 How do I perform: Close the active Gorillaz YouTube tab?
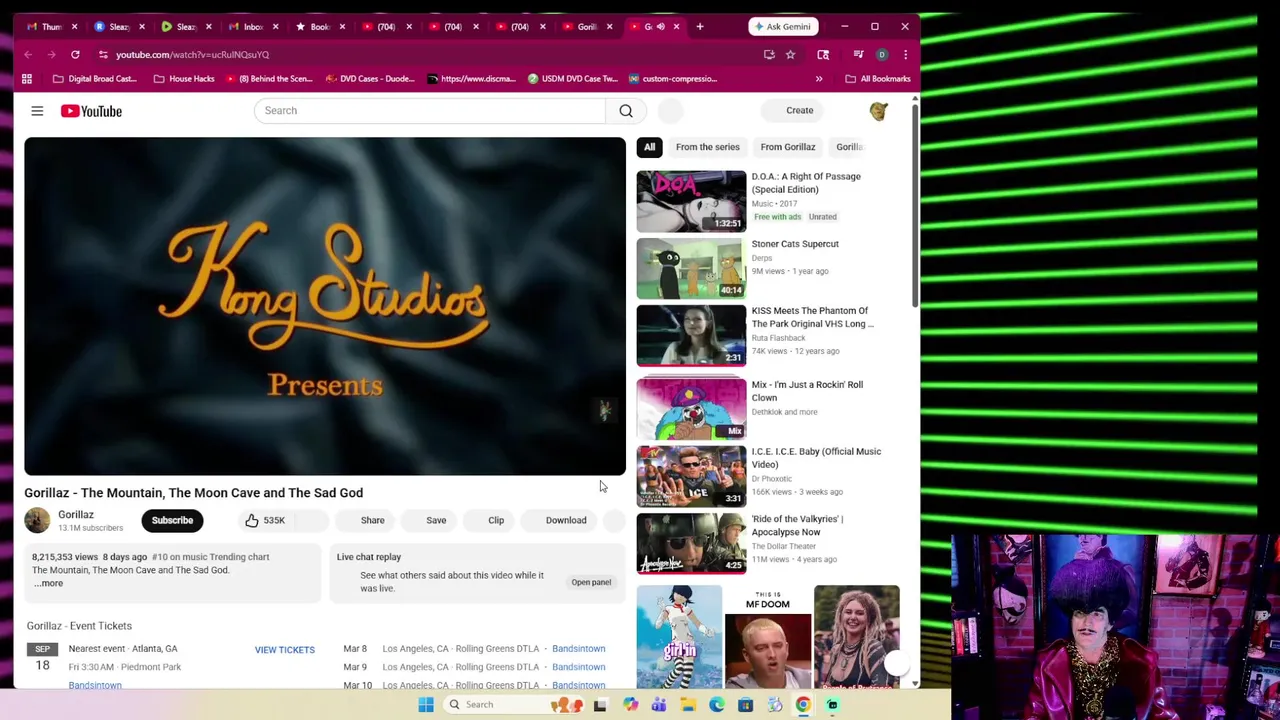[x=676, y=27]
